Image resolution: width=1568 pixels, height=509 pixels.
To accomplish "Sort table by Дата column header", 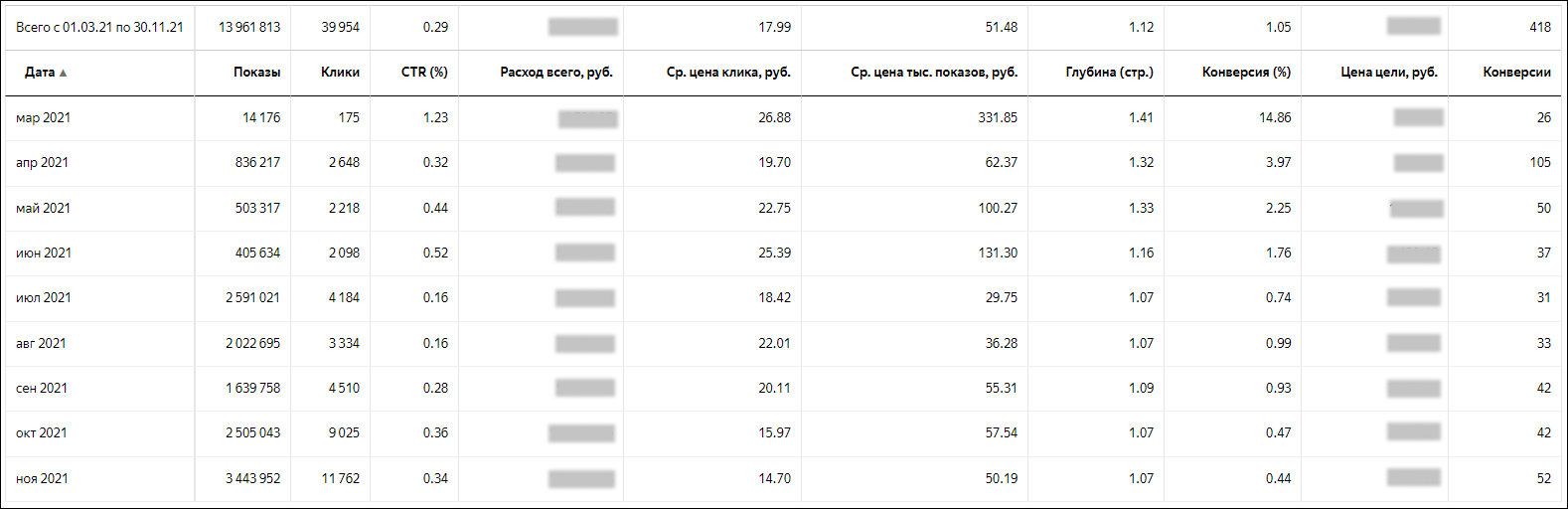I will [x=40, y=73].
